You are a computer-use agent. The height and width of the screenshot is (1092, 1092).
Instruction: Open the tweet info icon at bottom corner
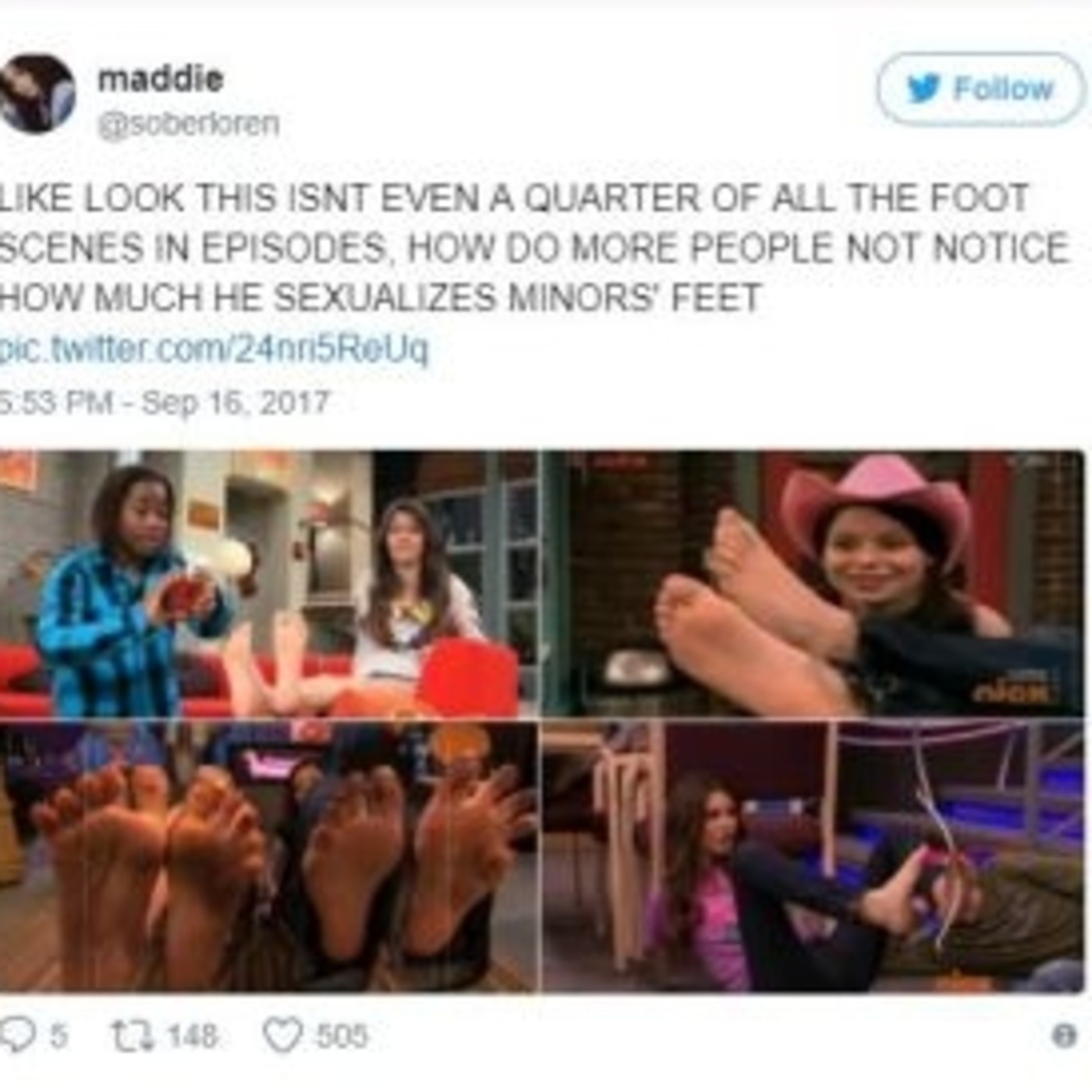(x=1065, y=1036)
